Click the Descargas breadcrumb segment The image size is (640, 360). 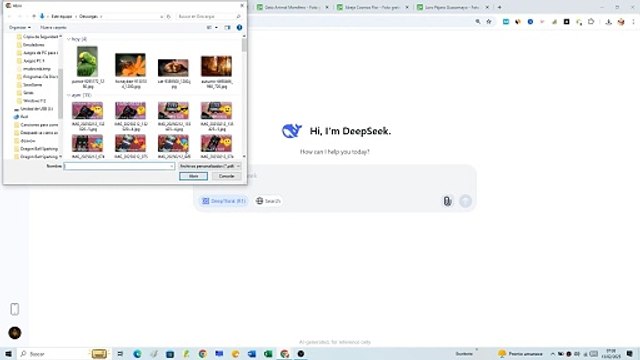88,16
